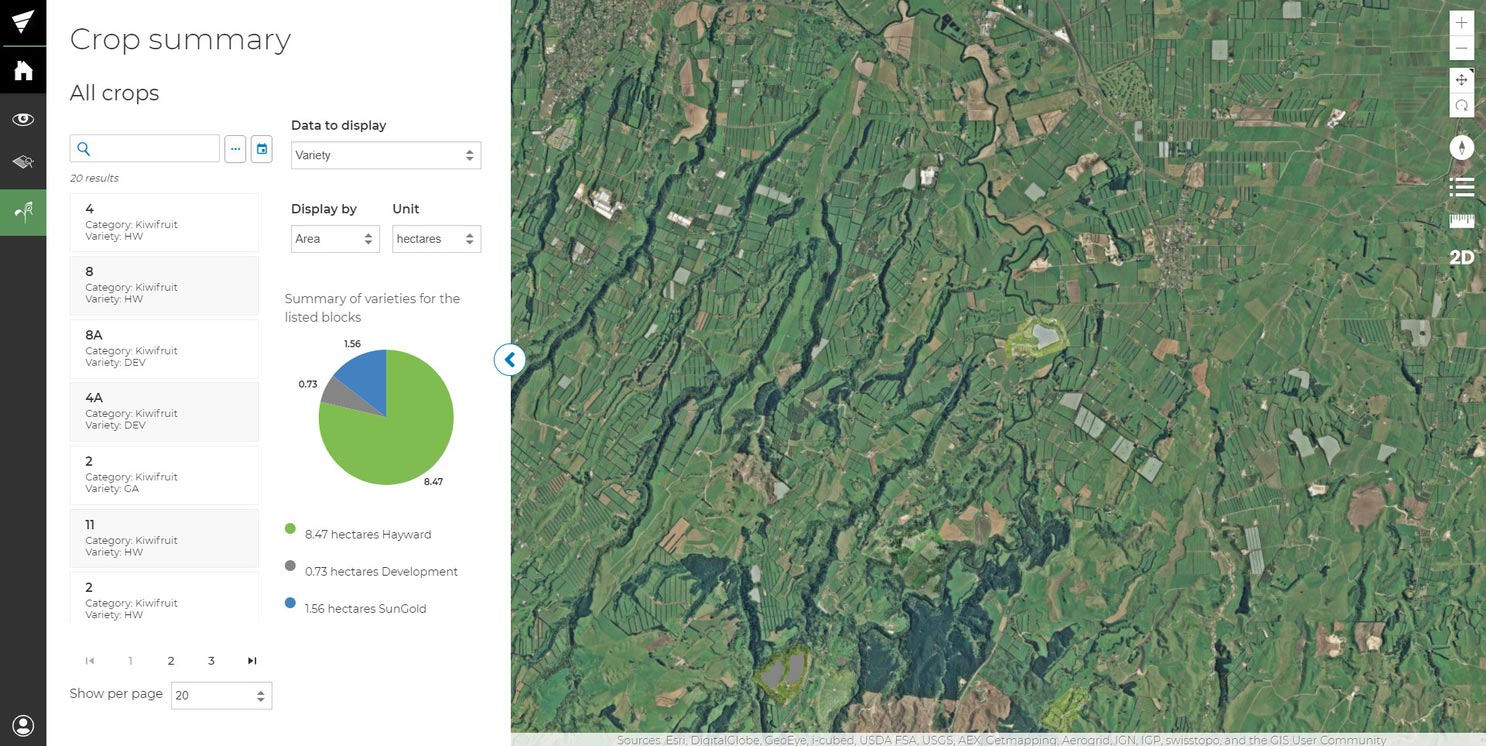The height and width of the screenshot is (746, 1486).
Task: Open the Display by Area dropdown
Action: tap(334, 239)
